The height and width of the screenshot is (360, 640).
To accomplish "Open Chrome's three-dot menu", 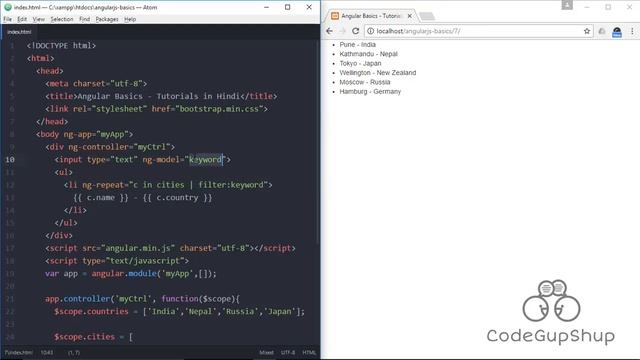I will (632, 31).
